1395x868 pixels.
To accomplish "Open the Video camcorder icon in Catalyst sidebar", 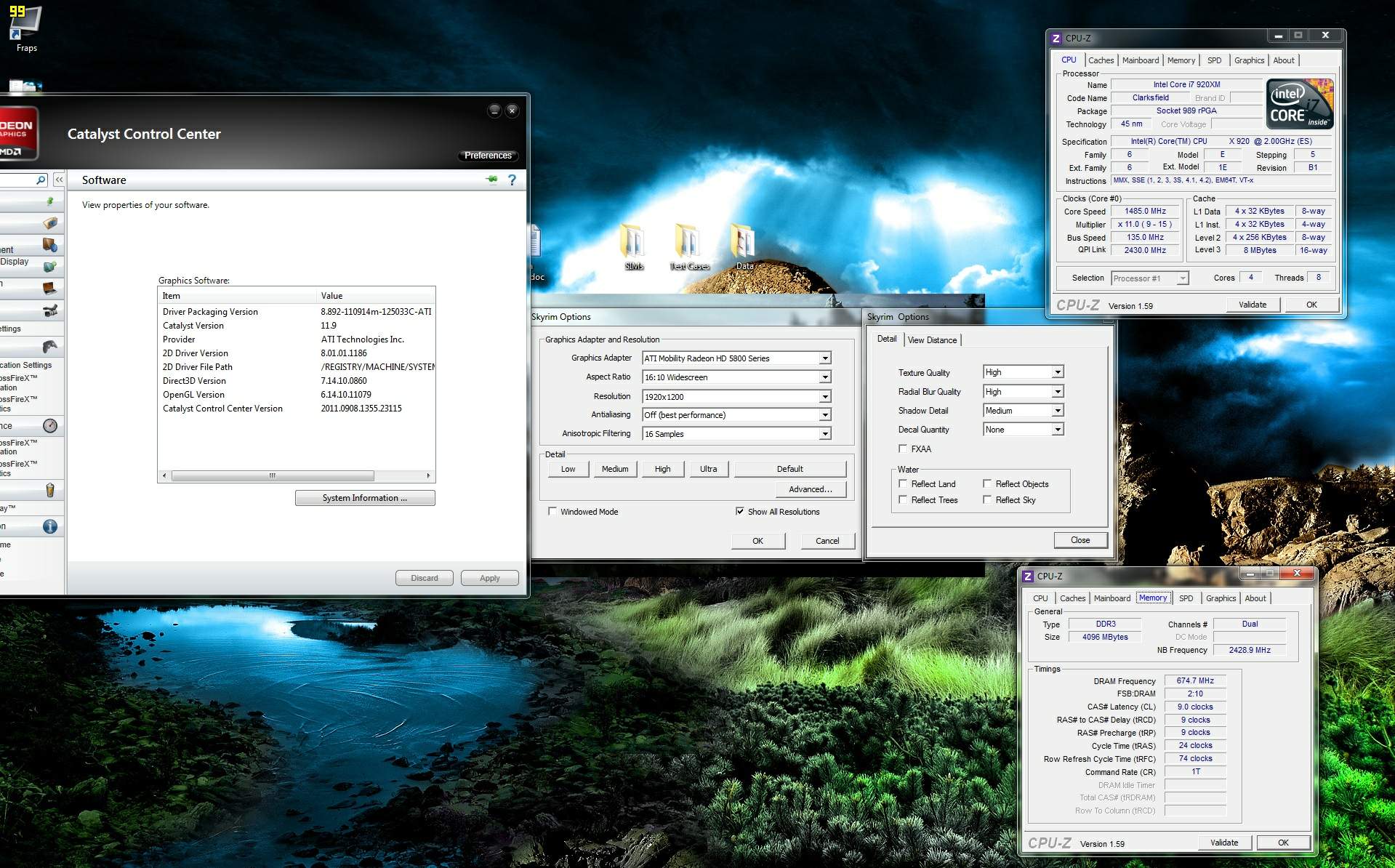I will tap(50, 310).
